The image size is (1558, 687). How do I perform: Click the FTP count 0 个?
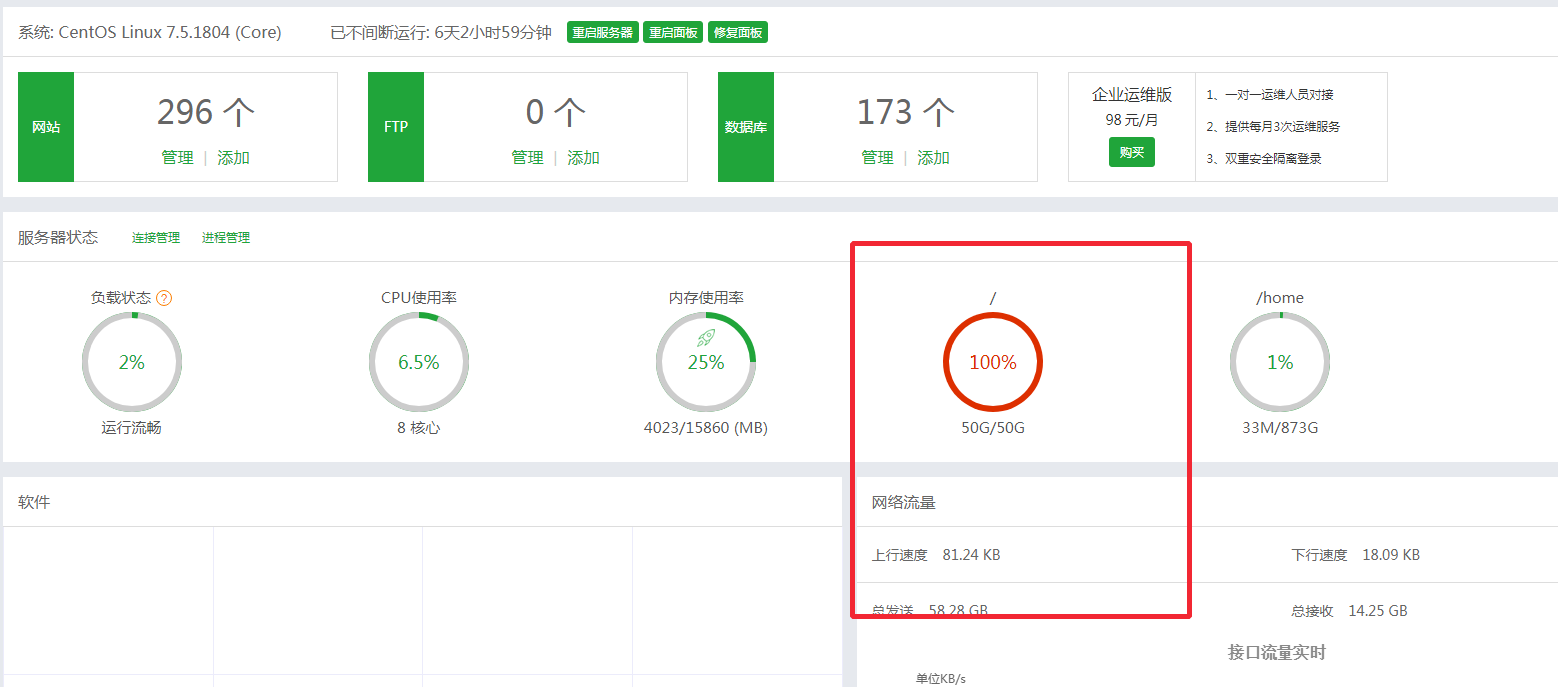pyautogui.click(x=556, y=112)
